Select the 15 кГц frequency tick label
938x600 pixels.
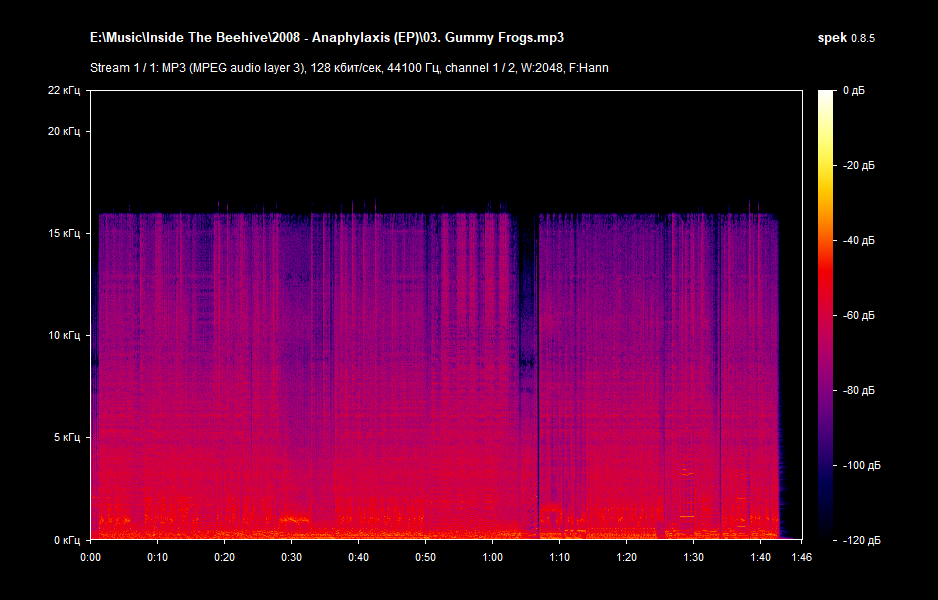(x=65, y=233)
